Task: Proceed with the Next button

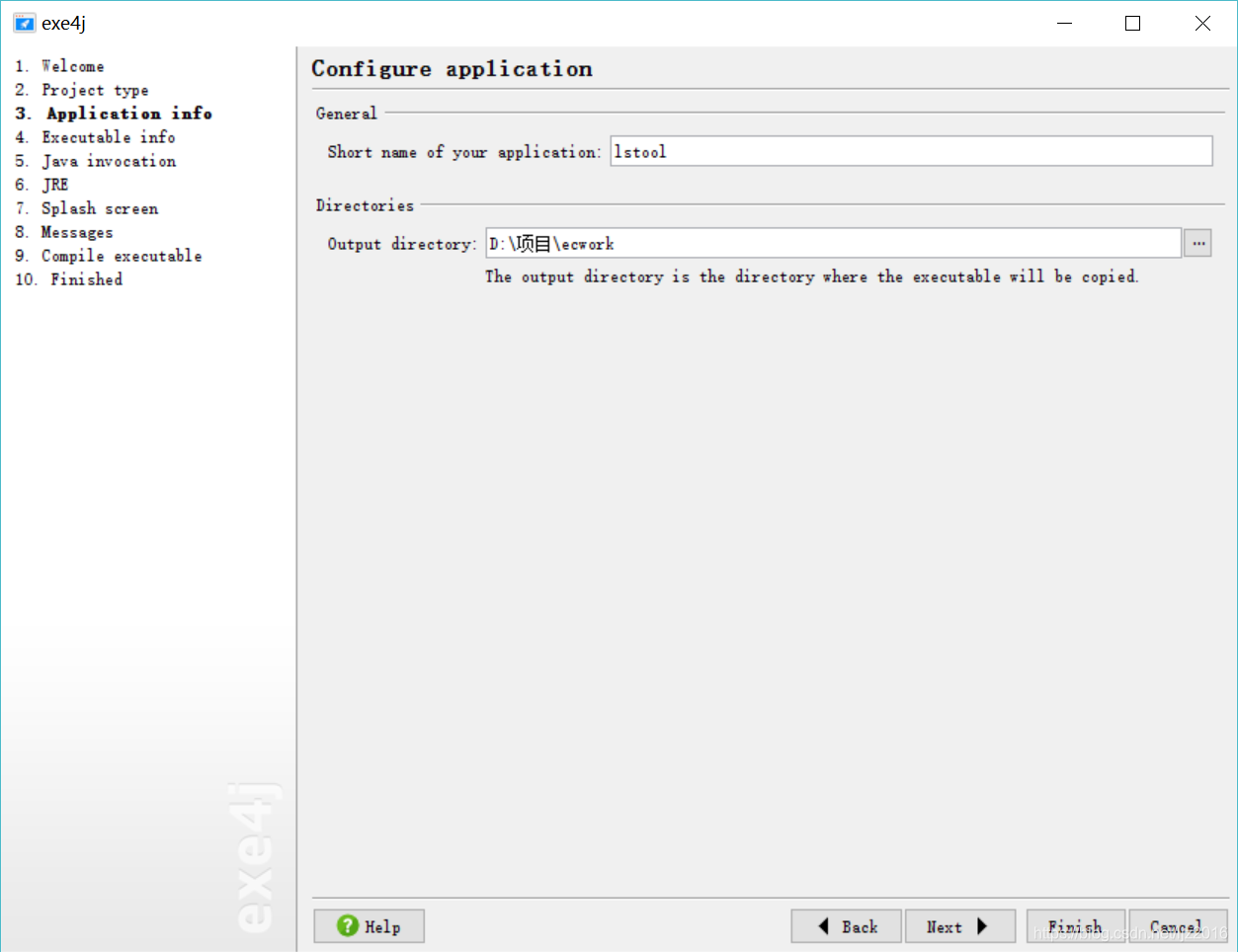Action: tap(960, 926)
